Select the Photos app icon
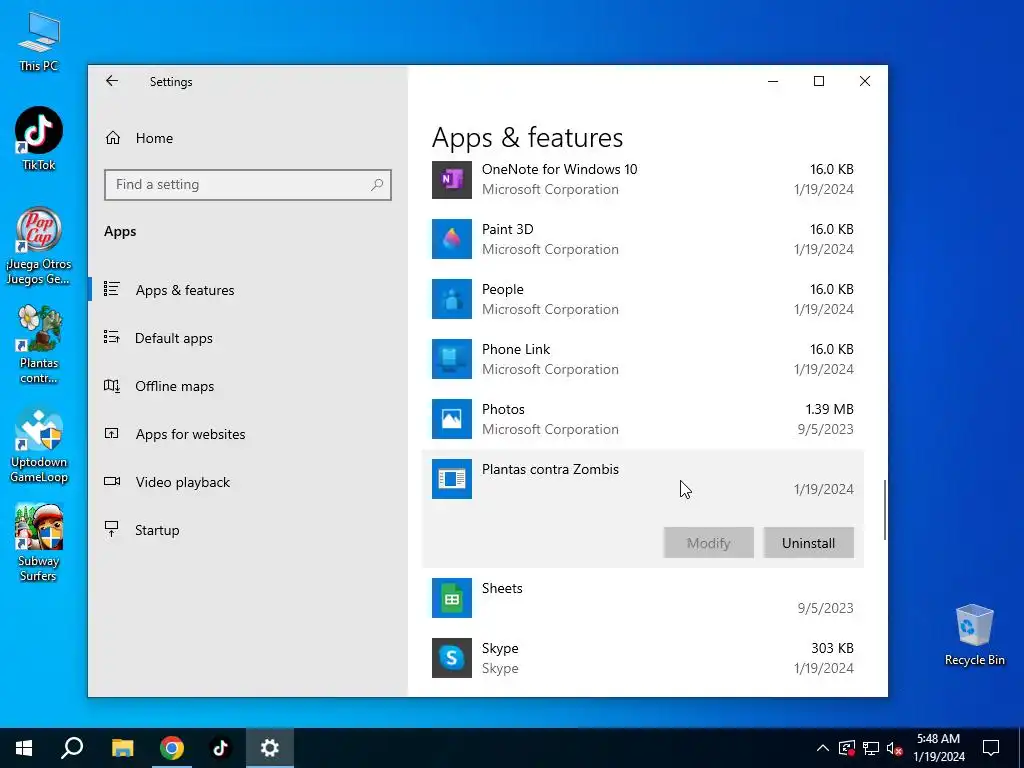The height and width of the screenshot is (768, 1024). tap(452, 419)
